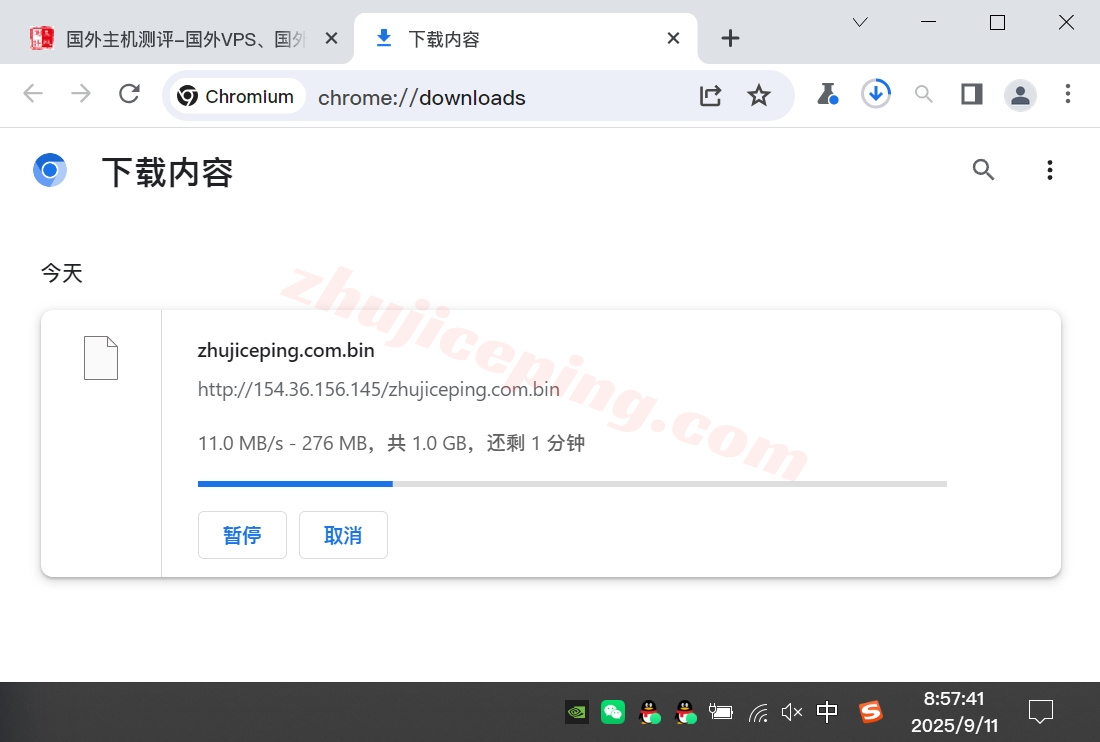Check battery power tray icon
Image resolution: width=1100 pixels, height=742 pixels.
point(720,713)
